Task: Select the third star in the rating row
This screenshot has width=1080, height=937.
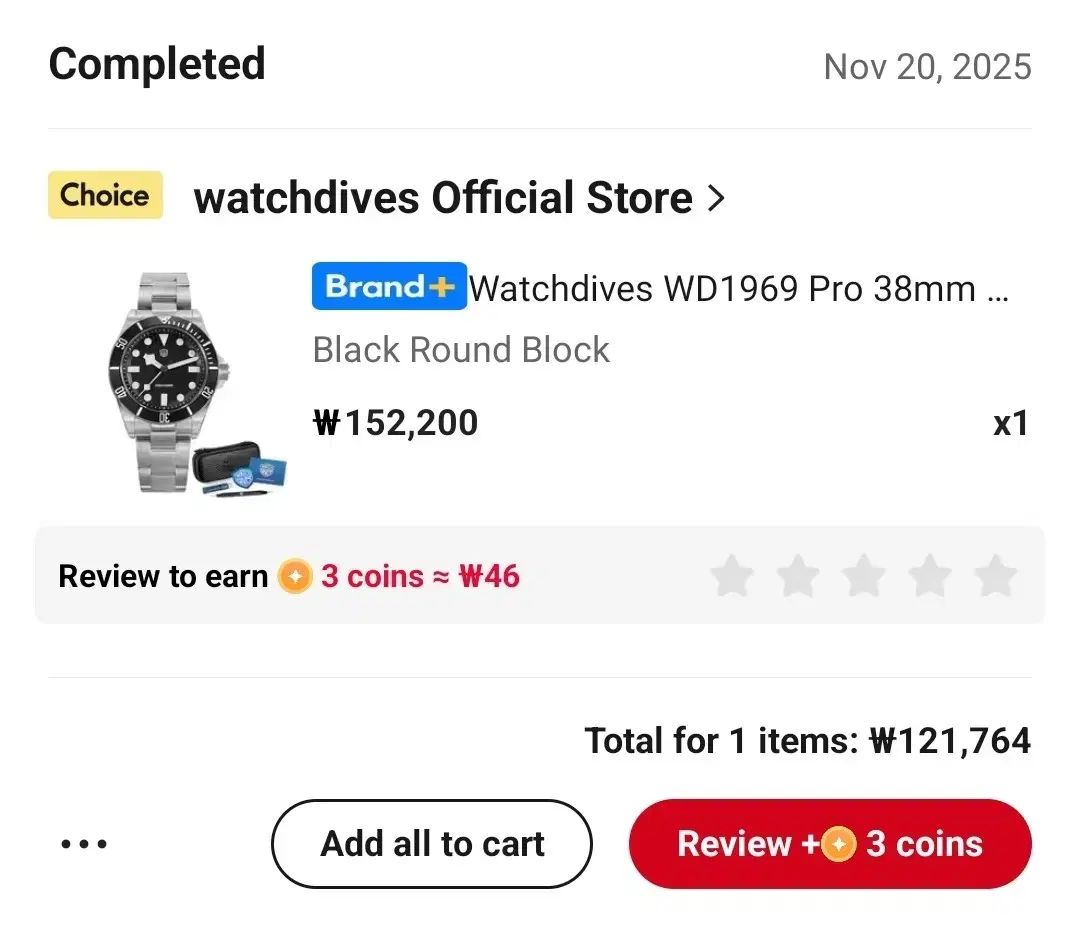Action: 864,576
